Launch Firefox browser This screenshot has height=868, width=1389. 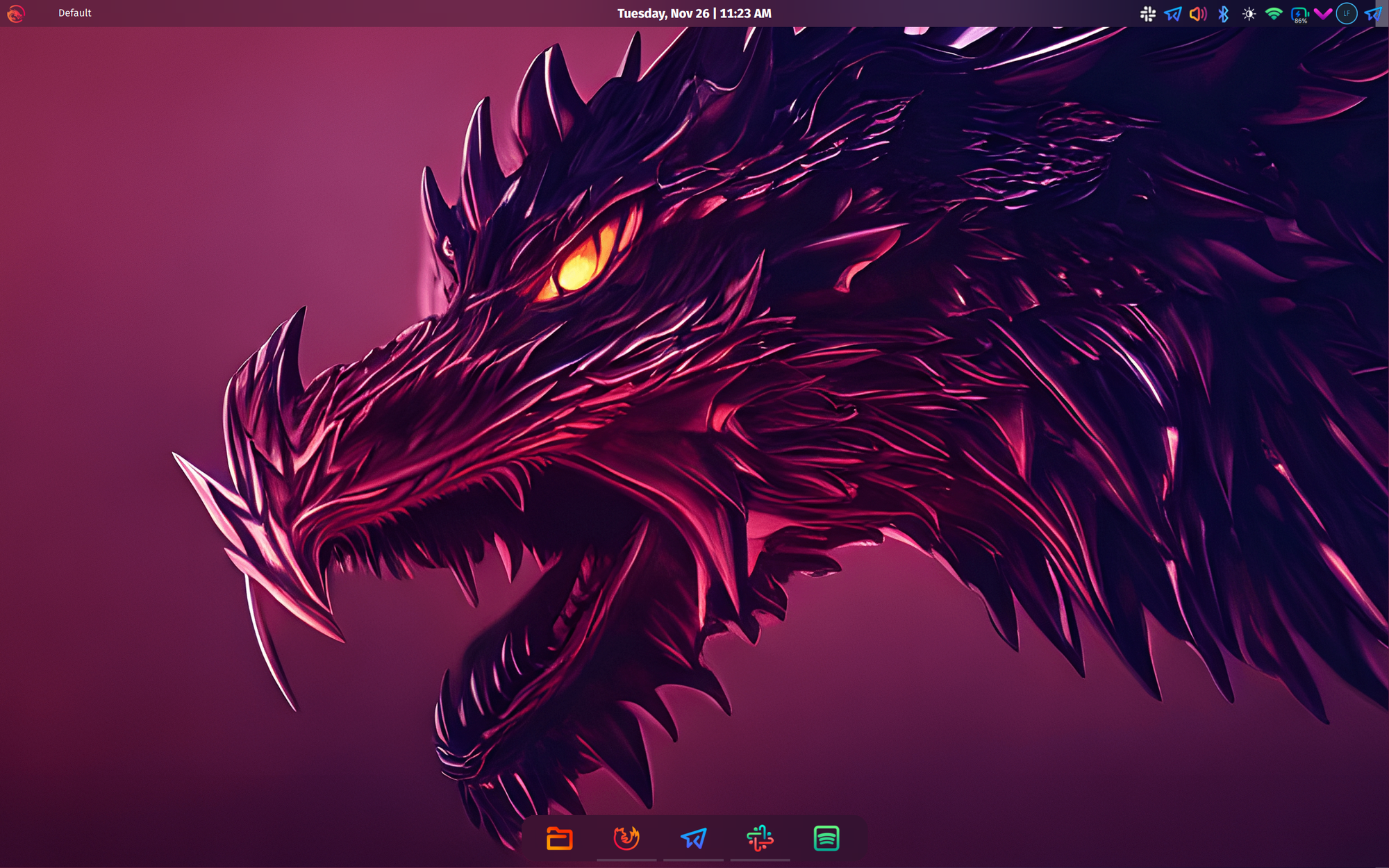(x=624, y=838)
